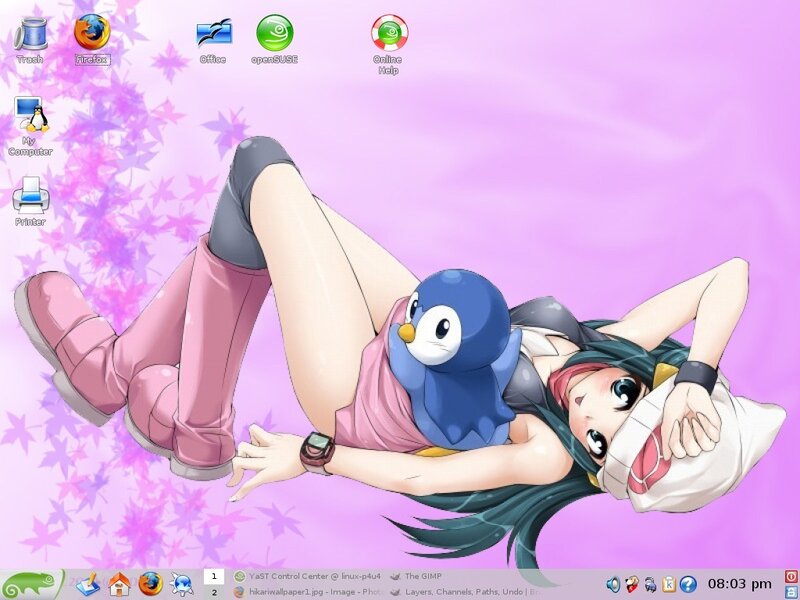Click the blue question mark help tray icon

[688, 584]
